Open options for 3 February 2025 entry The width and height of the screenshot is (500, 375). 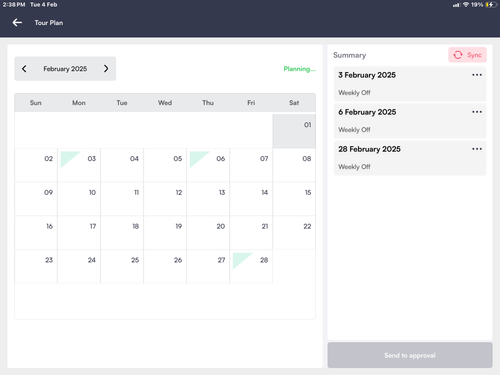[477, 75]
